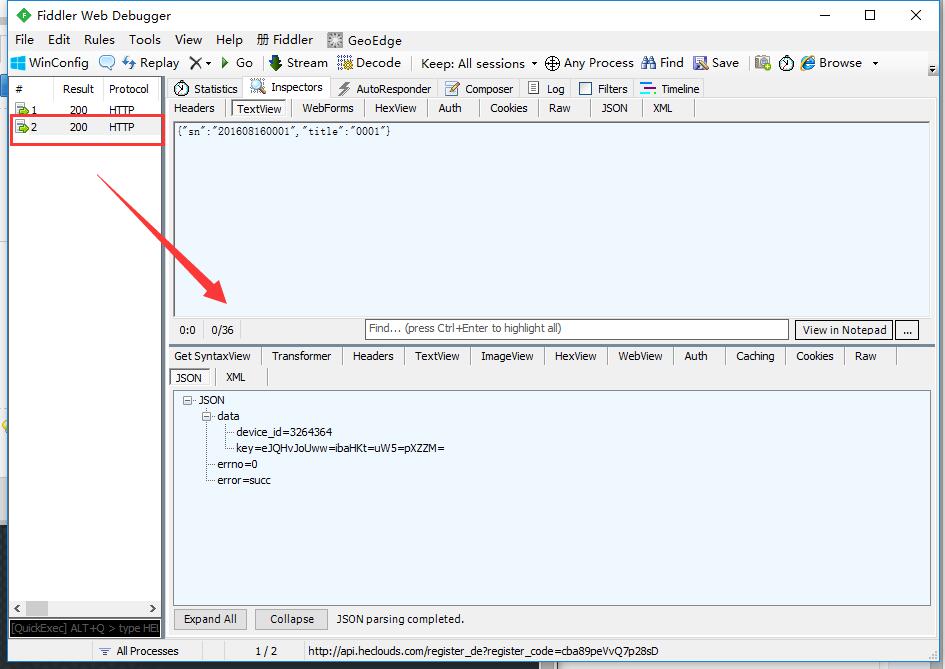945x669 pixels.
Task: Collapse the JSON root tree node
Action: (x=187, y=400)
